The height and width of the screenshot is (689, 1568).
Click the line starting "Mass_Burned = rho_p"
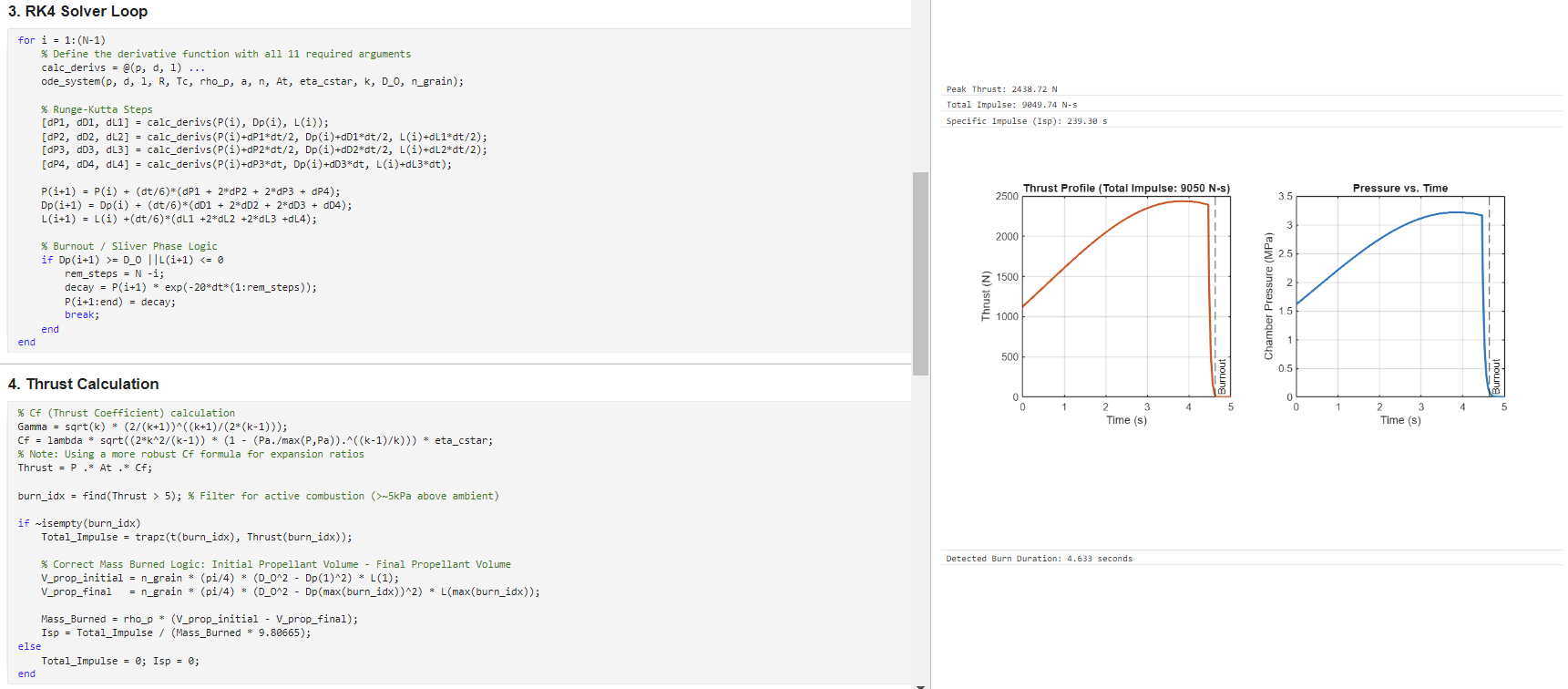coord(200,619)
